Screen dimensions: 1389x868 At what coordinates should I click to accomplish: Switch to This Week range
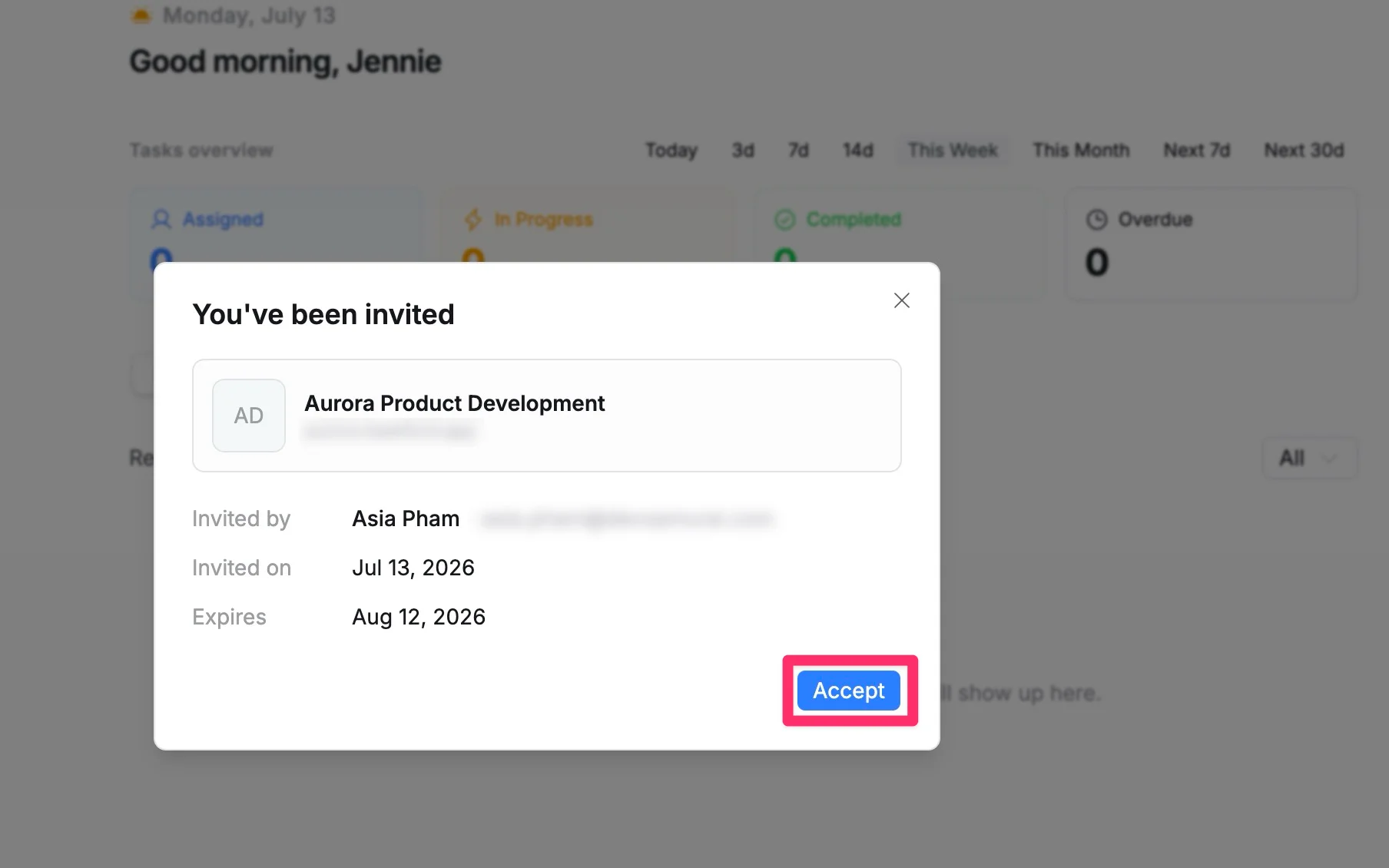click(x=953, y=150)
